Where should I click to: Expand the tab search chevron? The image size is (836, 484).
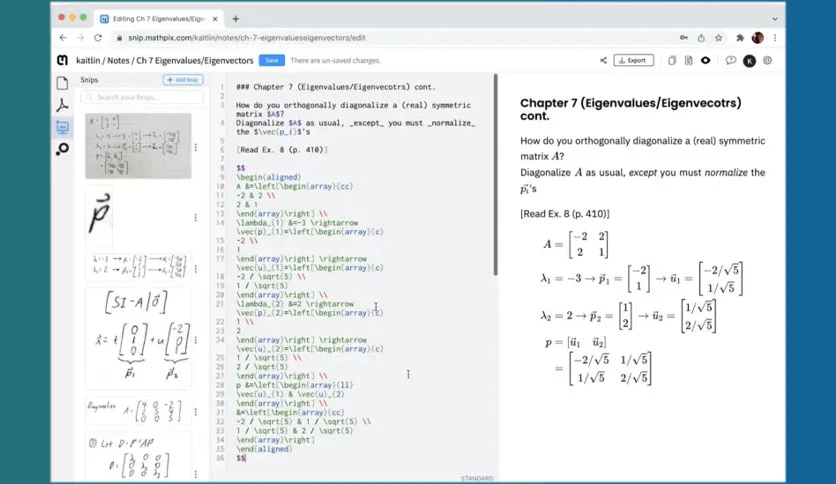(775, 19)
